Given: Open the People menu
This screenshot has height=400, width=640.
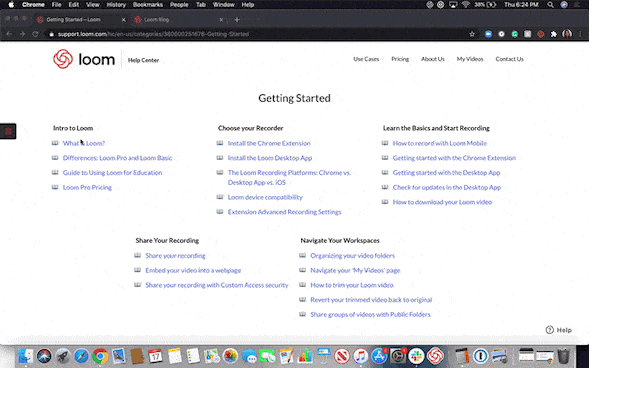Looking at the screenshot, I should tap(179, 5).
